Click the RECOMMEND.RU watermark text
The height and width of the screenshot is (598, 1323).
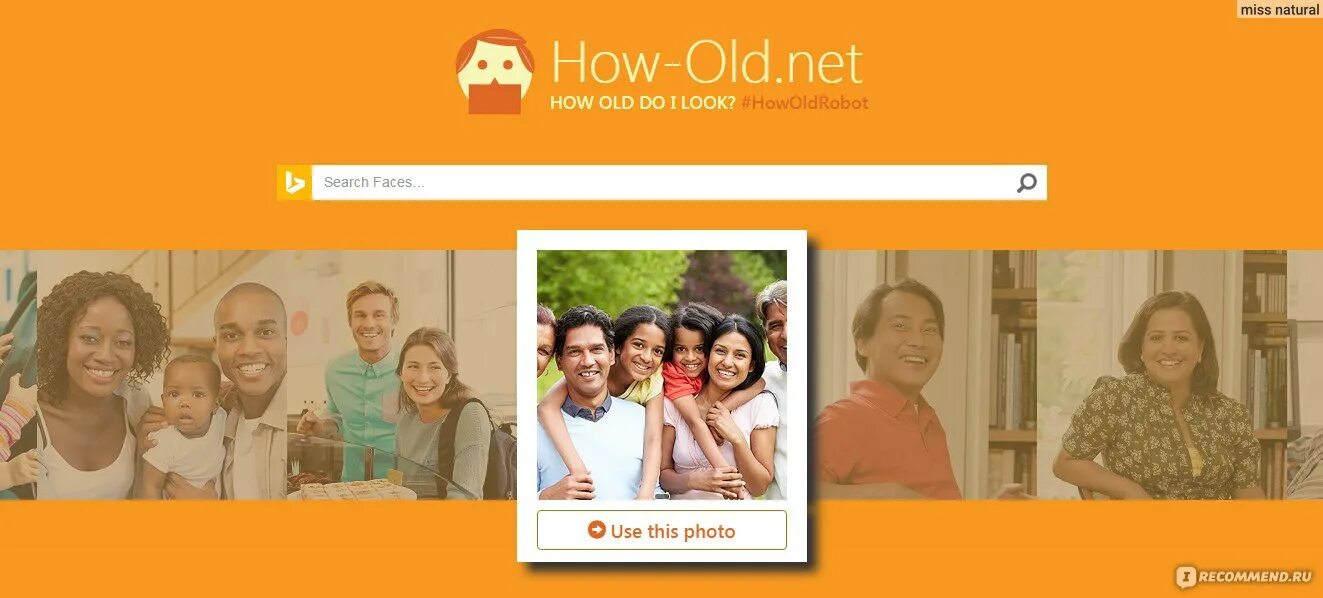click(1255, 577)
